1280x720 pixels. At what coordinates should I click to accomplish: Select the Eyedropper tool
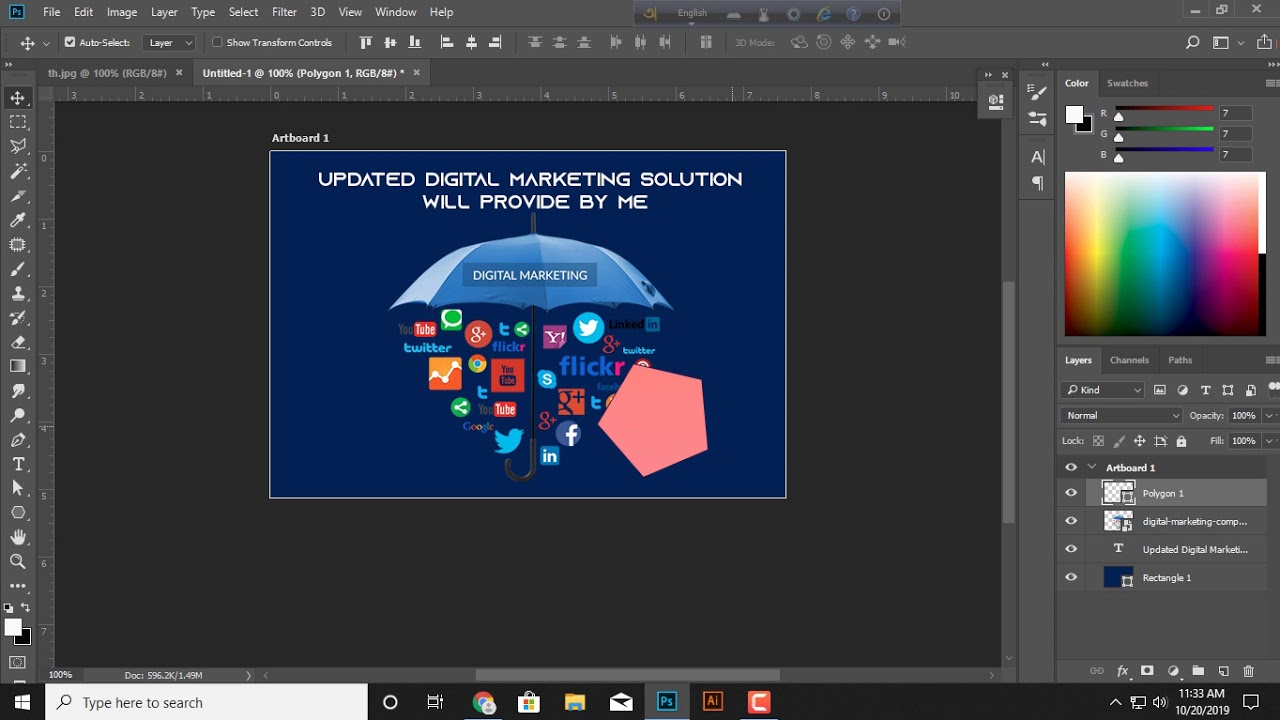pyautogui.click(x=18, y=220)
